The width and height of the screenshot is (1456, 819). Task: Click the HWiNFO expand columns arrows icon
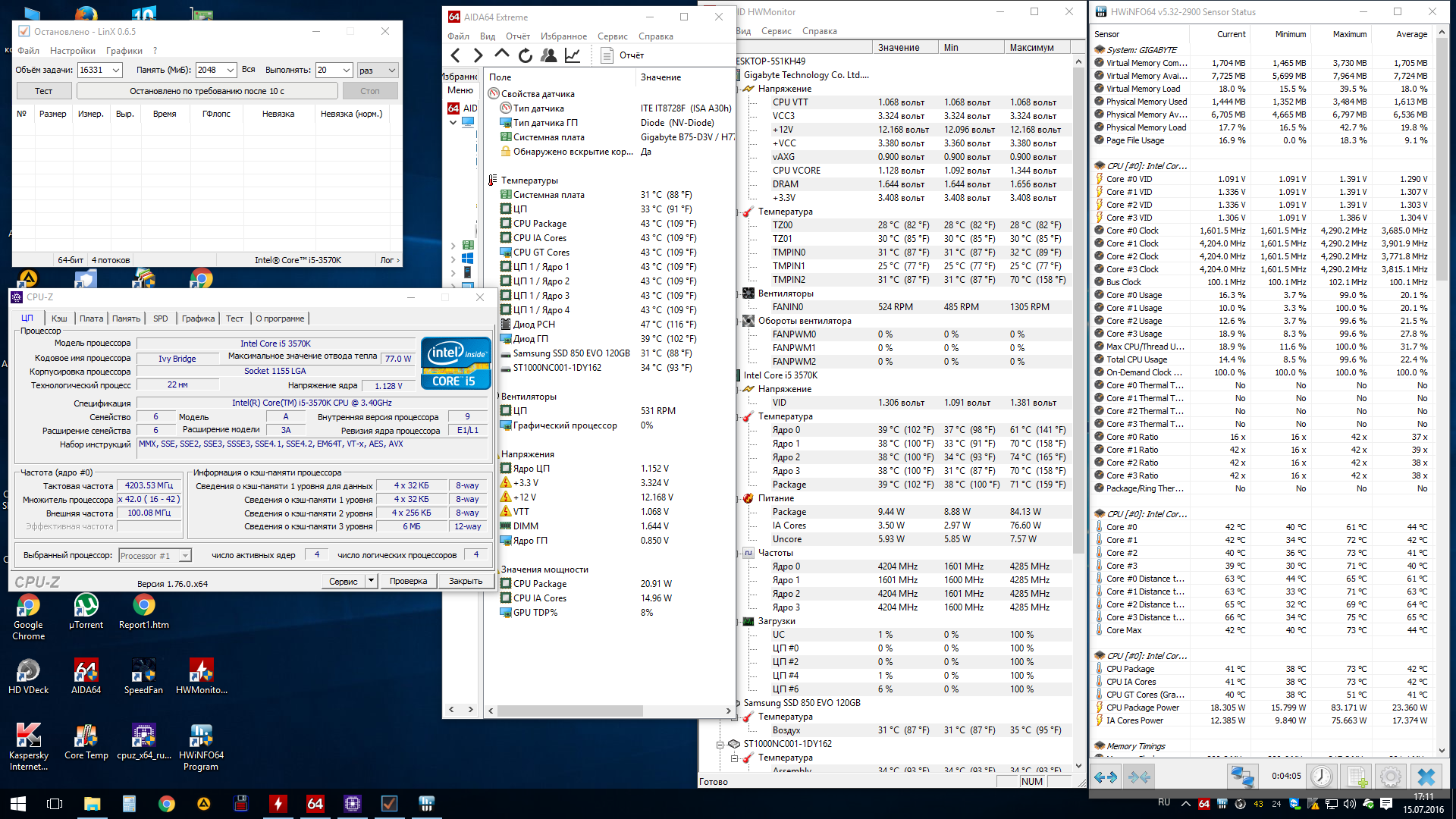coord(1106,777)
